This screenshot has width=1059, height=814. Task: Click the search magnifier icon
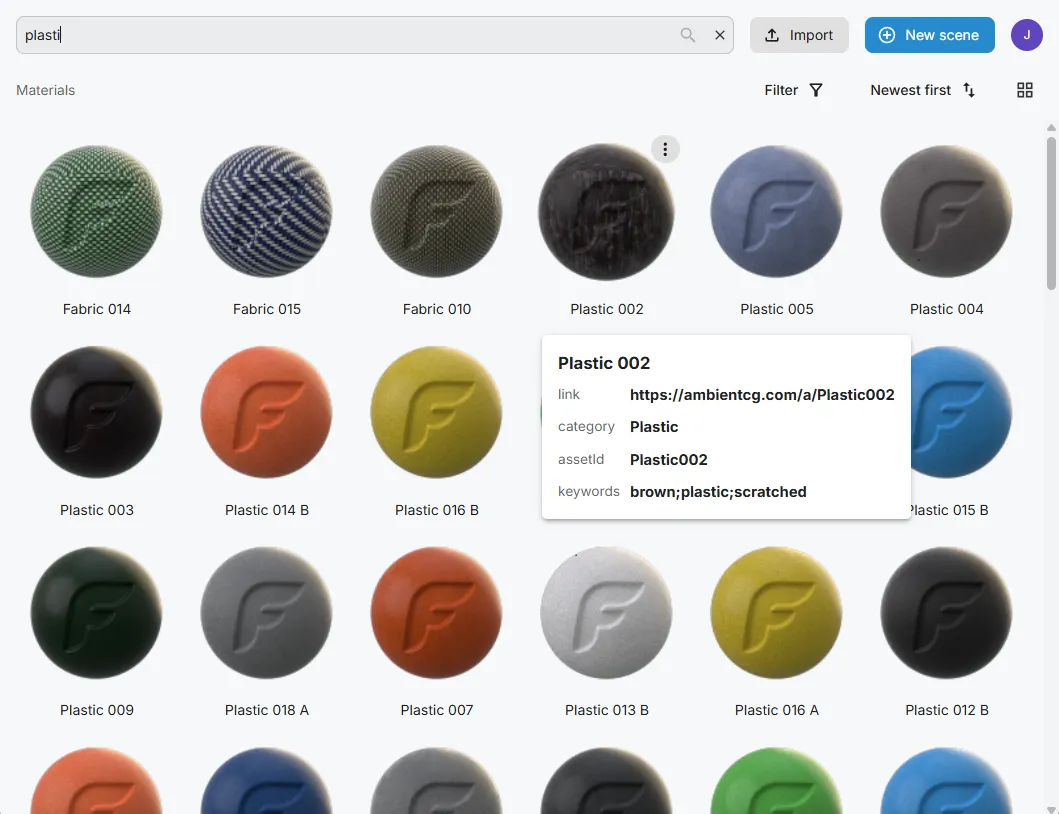(x=688, y=35)
